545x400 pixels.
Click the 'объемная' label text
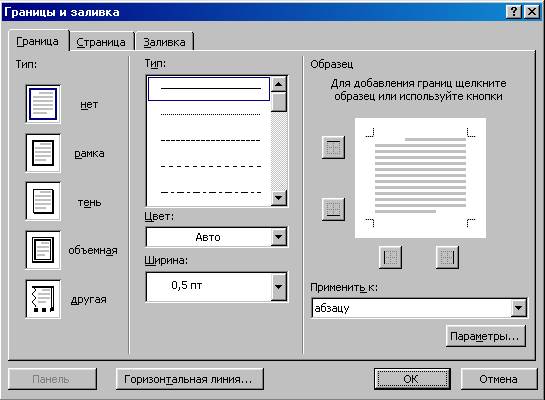pos(93,250)
